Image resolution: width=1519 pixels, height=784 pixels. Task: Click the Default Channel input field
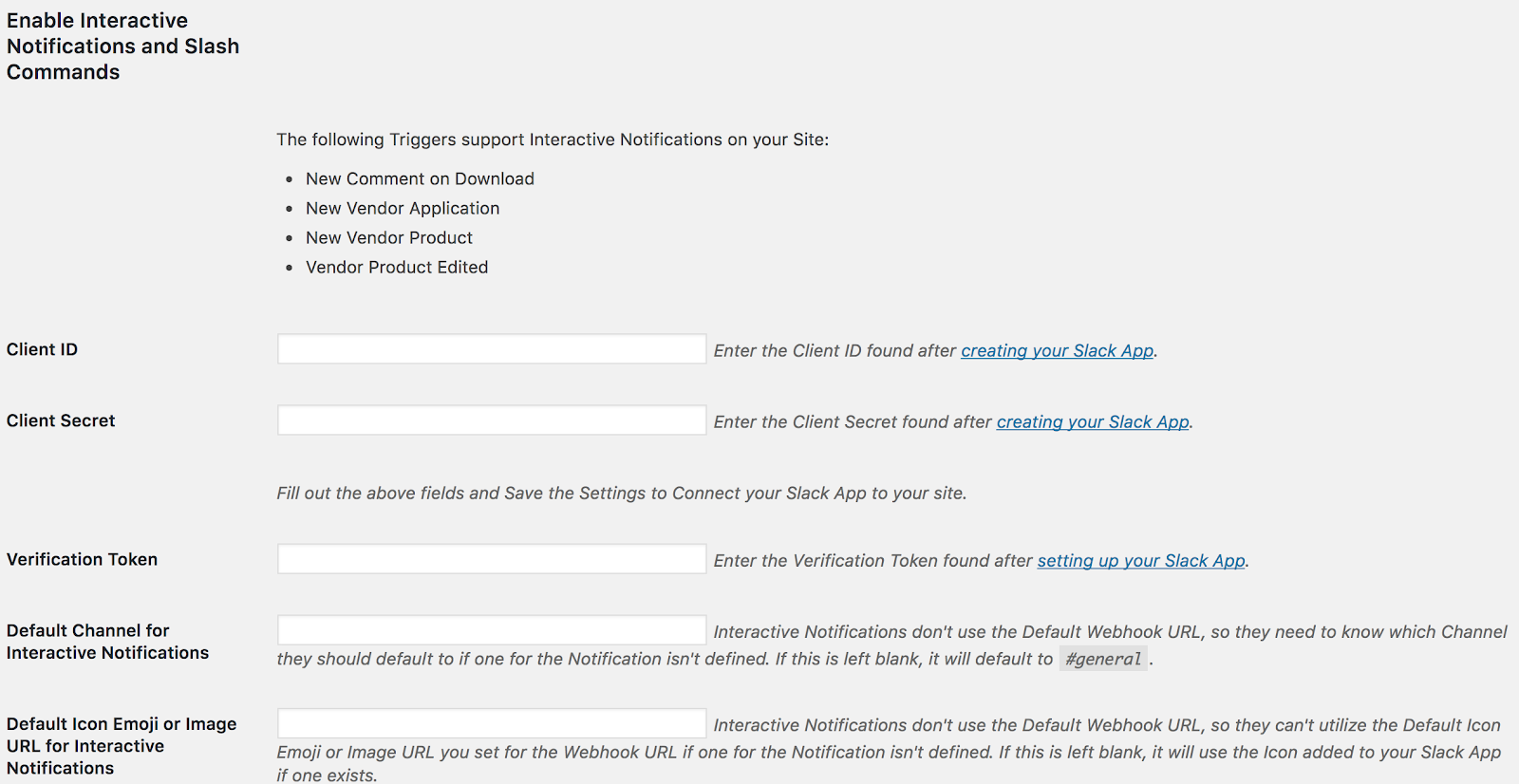click(491, 630)
